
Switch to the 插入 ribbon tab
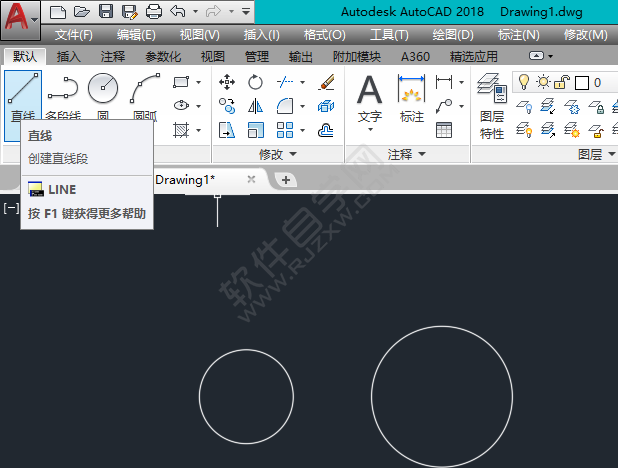69,57
